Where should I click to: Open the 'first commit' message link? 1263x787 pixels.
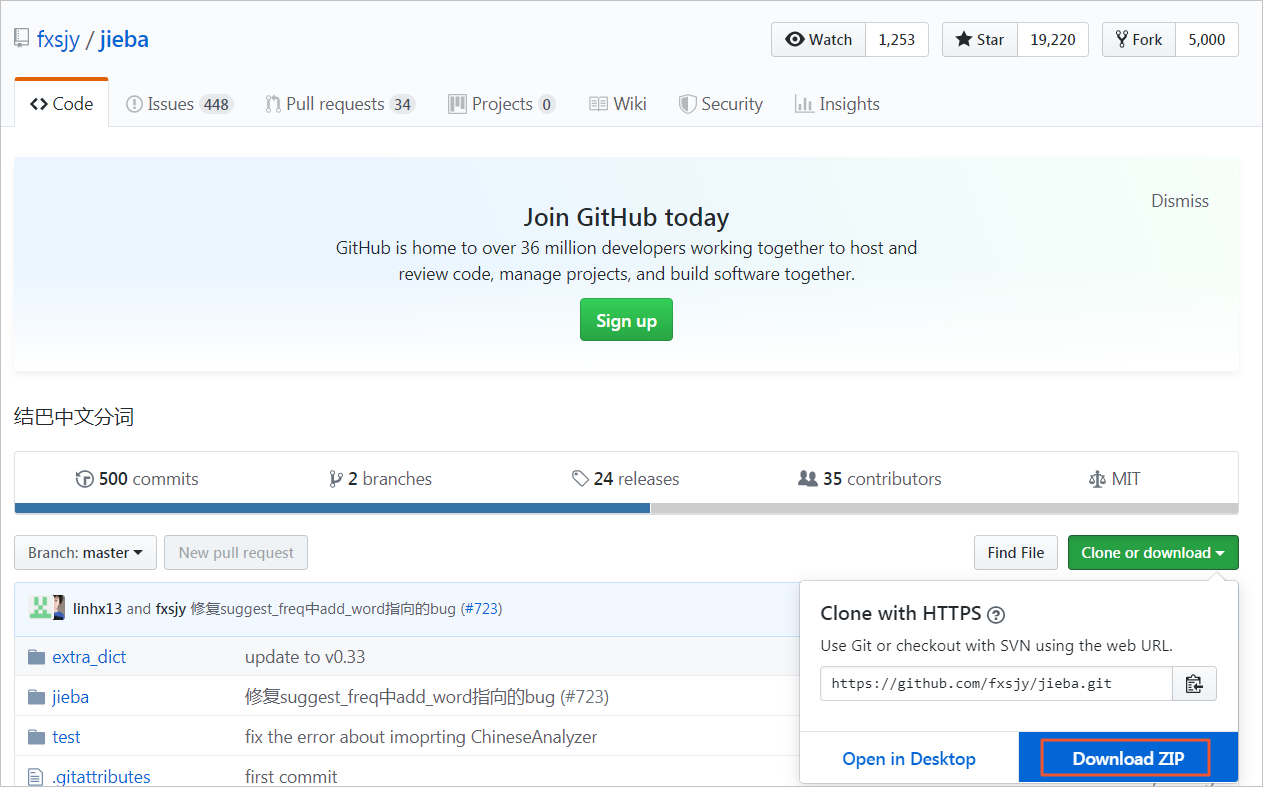(x=291, y=777)
